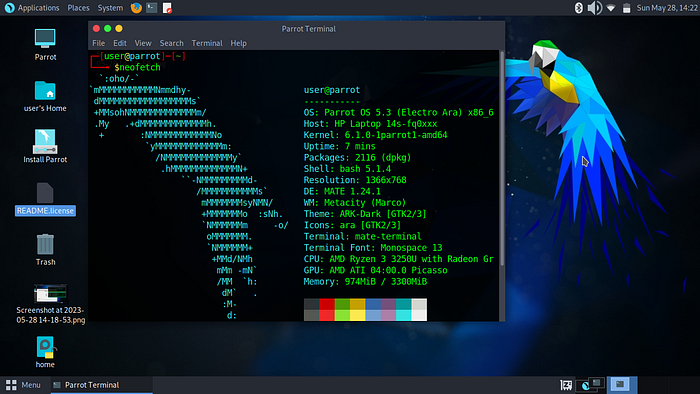Open the terminal Edit menu
The image size is (700, 394).
[120, 43]
